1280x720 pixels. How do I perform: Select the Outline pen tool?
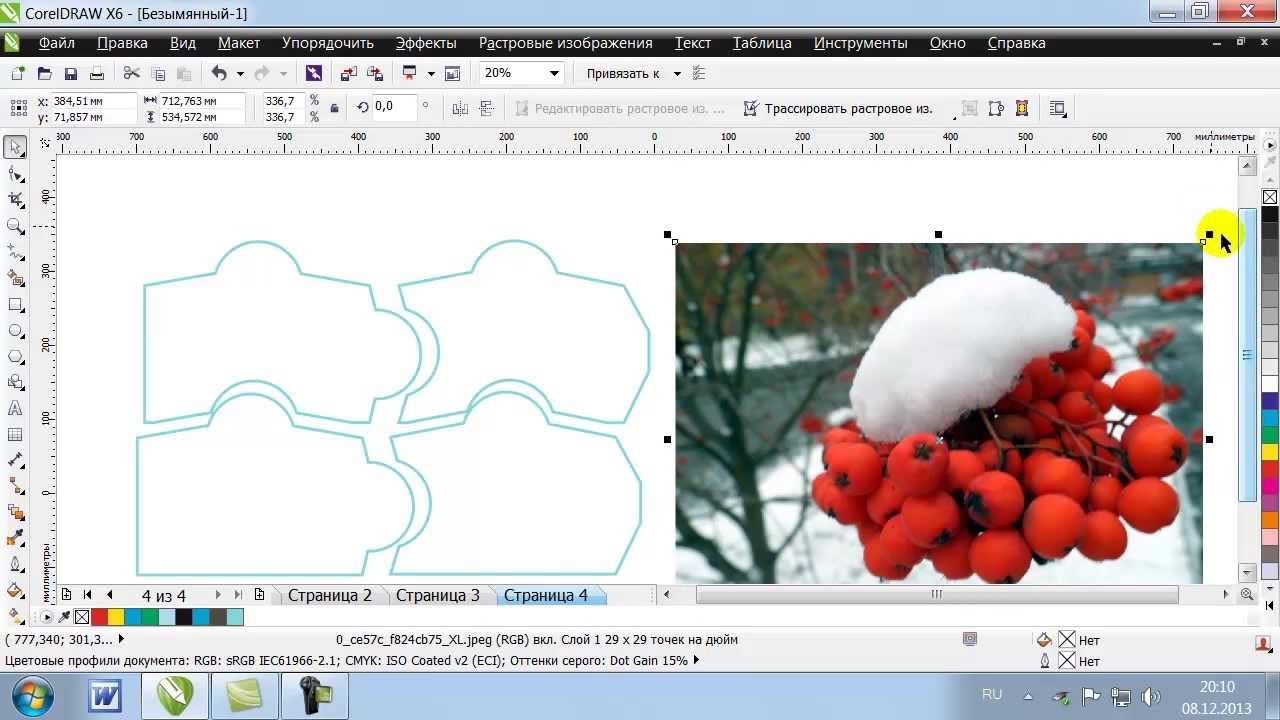pyautogui.click(x=15, y=564)
